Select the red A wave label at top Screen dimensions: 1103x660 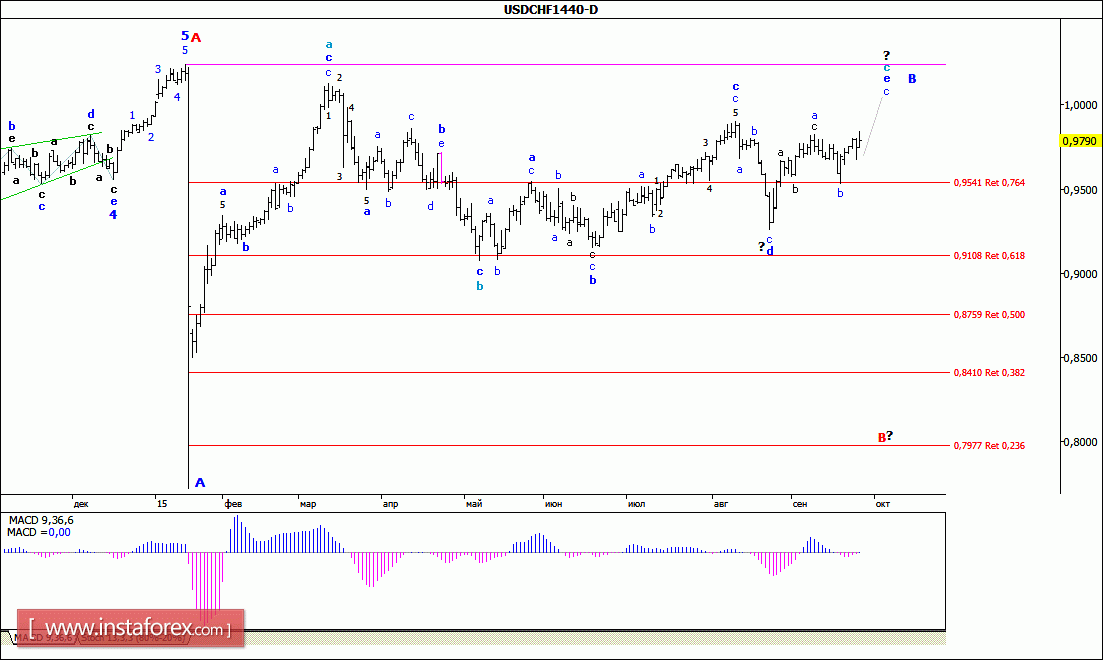tap(196, 38)
